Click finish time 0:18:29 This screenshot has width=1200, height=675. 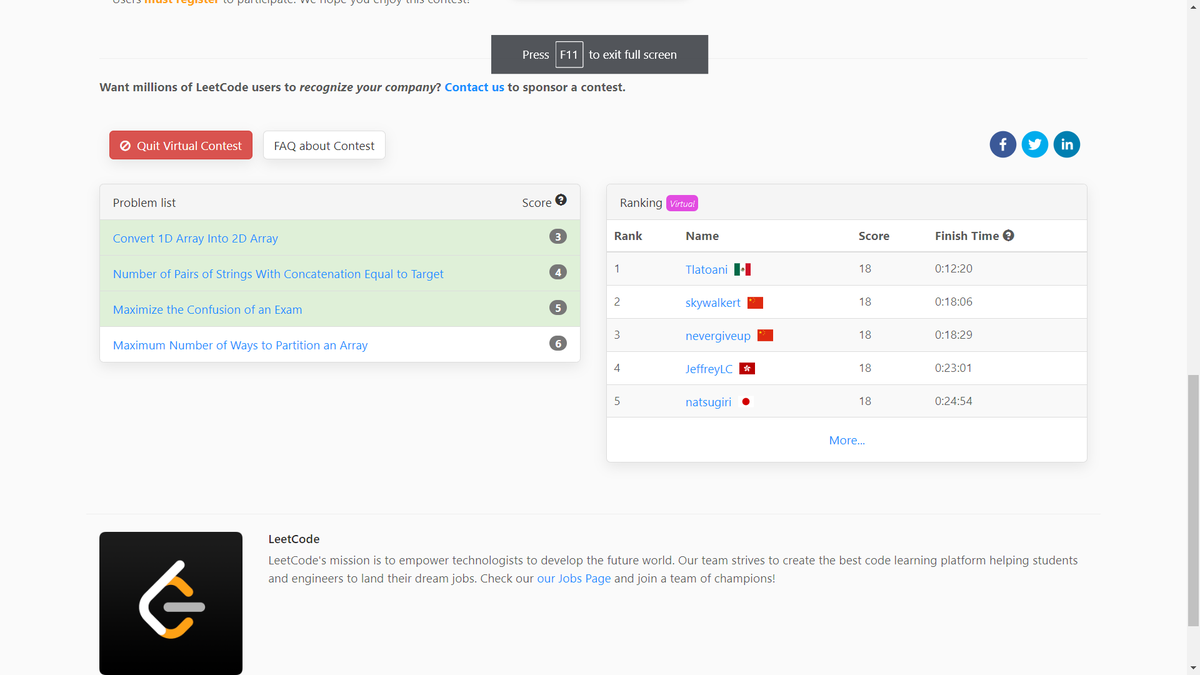click(954, 335)
